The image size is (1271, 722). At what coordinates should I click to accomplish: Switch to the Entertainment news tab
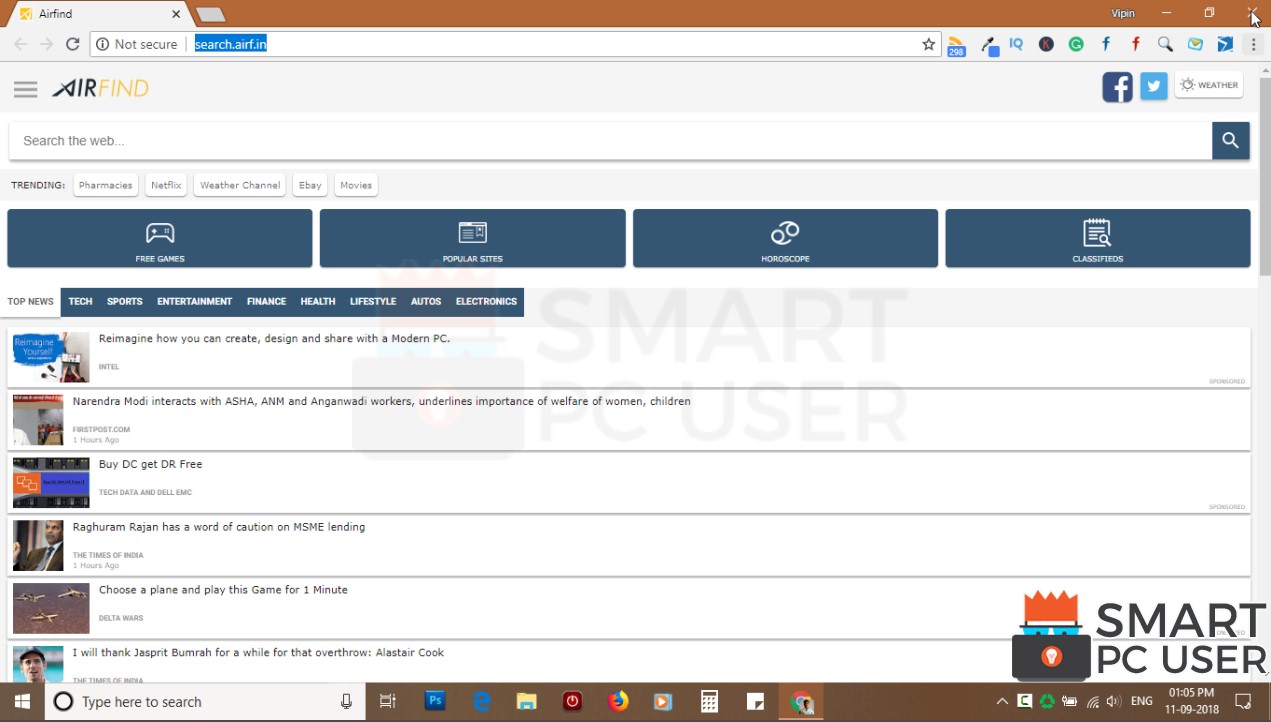click(x=194, y=302)
